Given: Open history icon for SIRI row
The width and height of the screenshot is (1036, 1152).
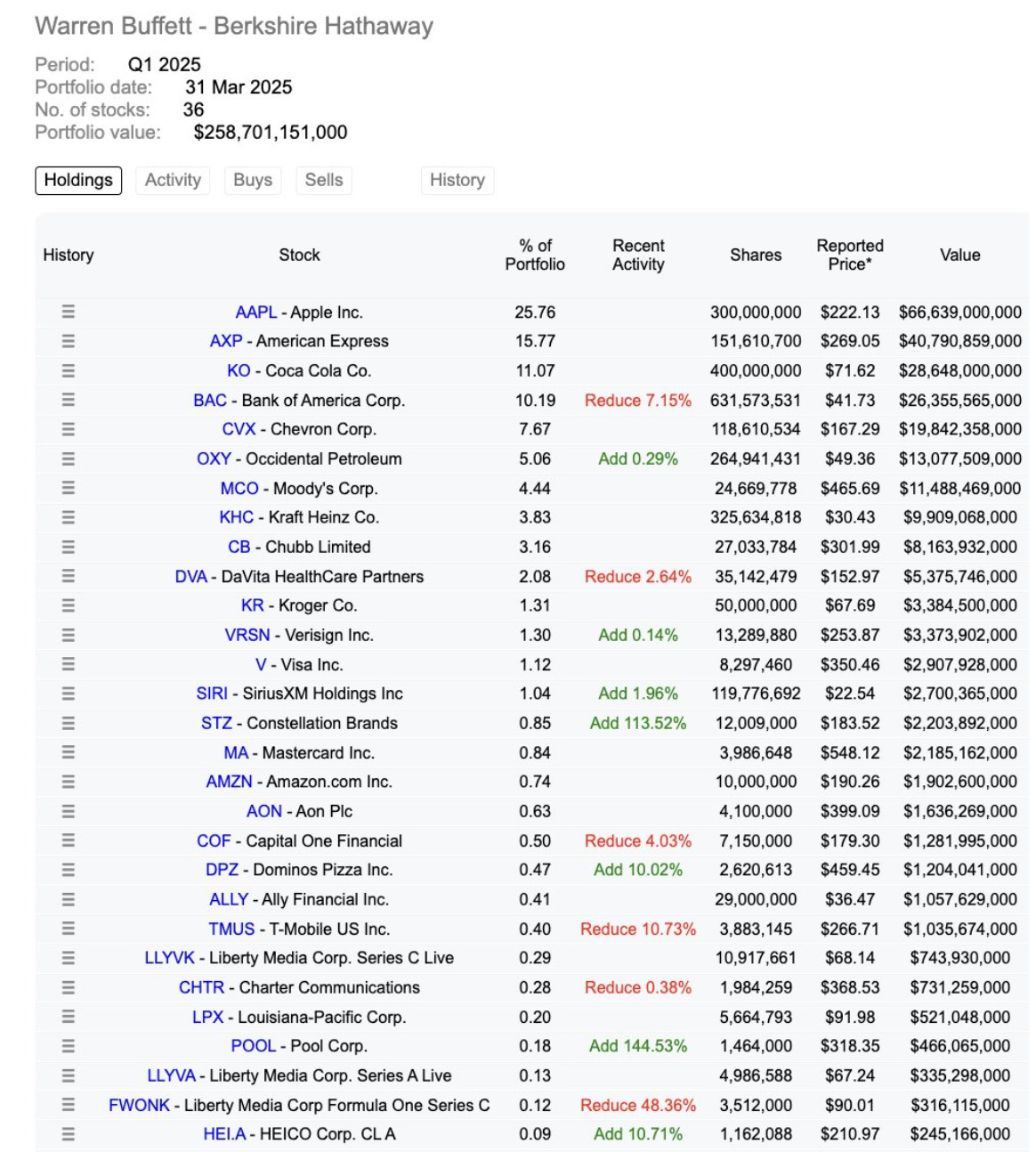Looking at the screenshot, I should click(69, 694).
